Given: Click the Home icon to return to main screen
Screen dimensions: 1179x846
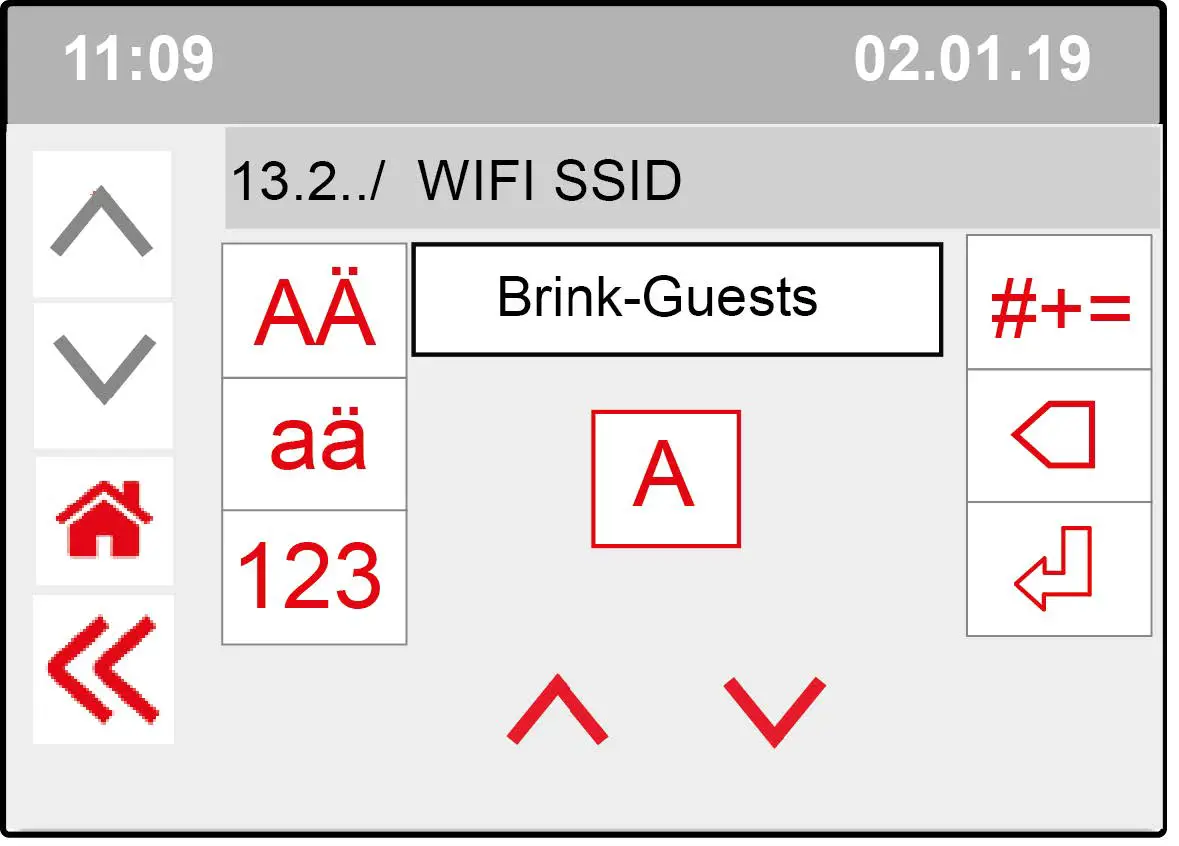Looking at the screenshot, I should pos(103,520).
